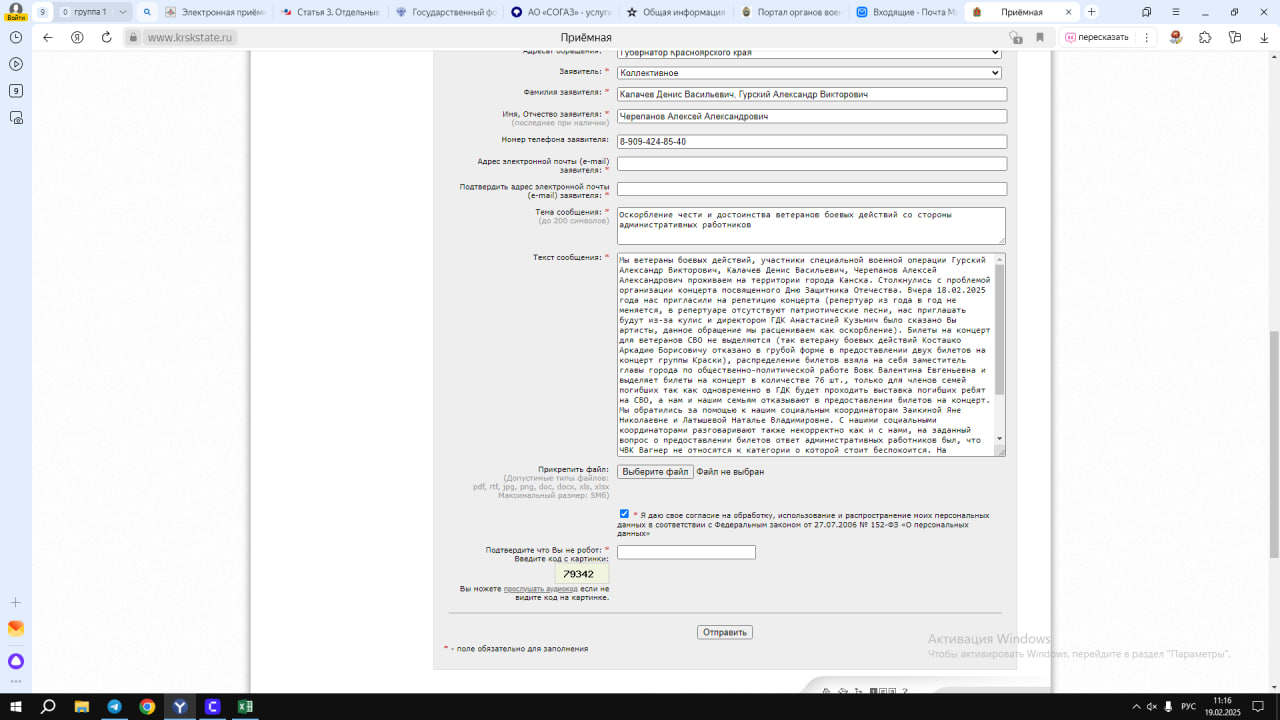The image size is (1280, 720).
Task: Open the Yandex Mail icon in the sidebar
Action: tap(16, 629)
